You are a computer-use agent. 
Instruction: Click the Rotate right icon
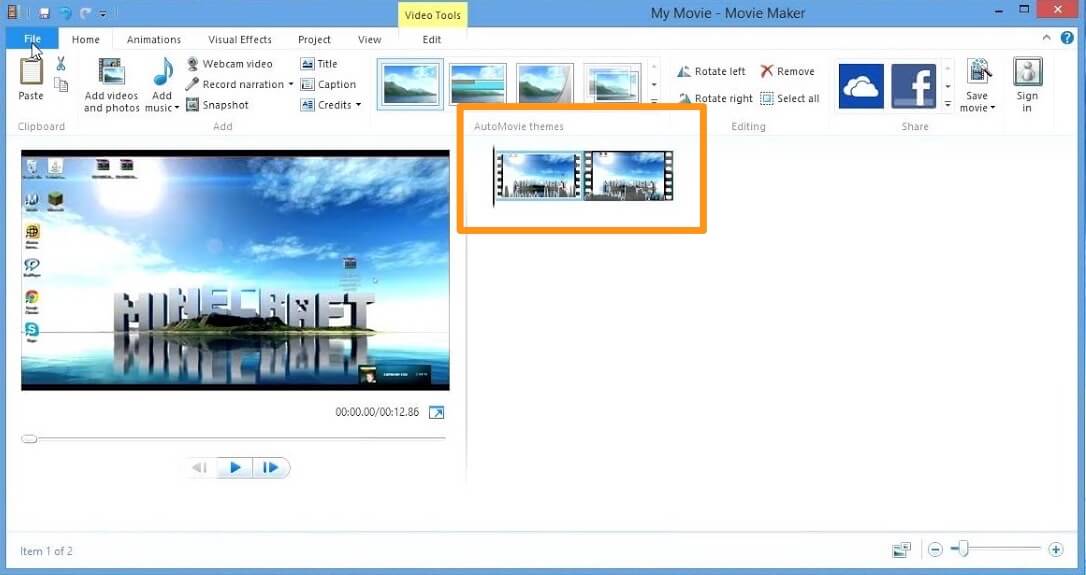pyautogui.click(x=685, y=99)
